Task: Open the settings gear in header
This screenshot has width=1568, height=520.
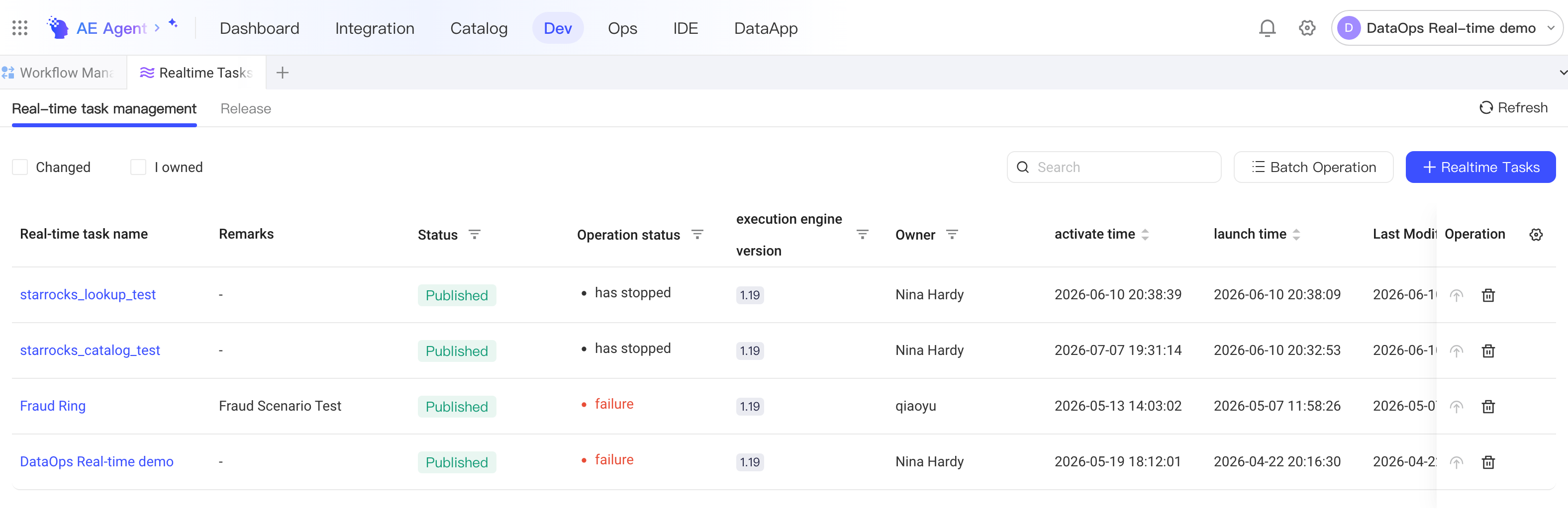Action: click(x=1307, y=28)
